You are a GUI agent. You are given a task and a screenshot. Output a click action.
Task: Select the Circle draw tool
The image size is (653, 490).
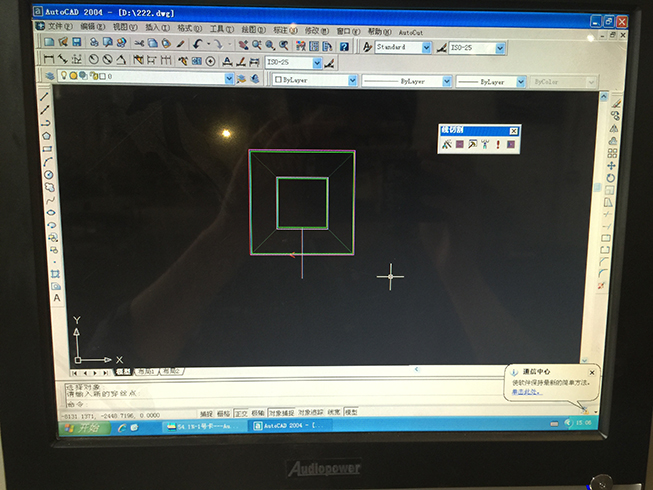(x=47, y=174)
